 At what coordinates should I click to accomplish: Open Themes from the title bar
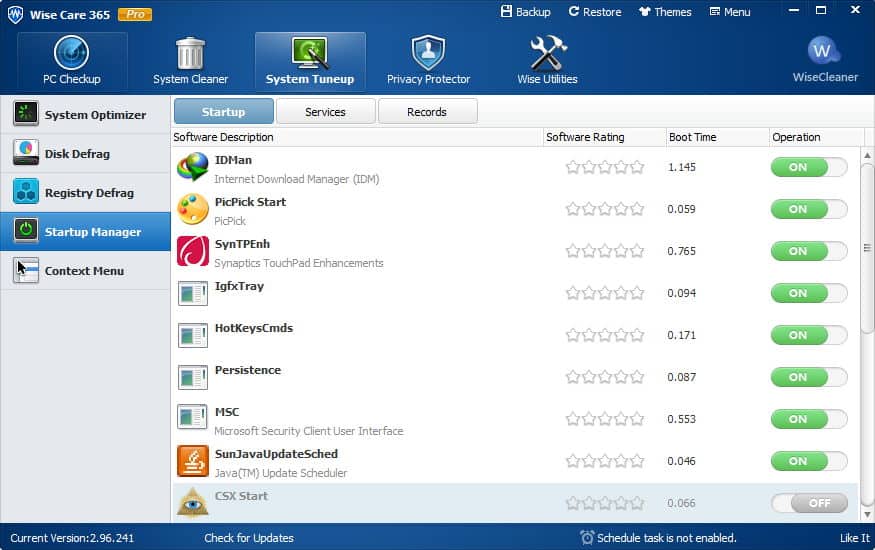[x=665, y=12]
